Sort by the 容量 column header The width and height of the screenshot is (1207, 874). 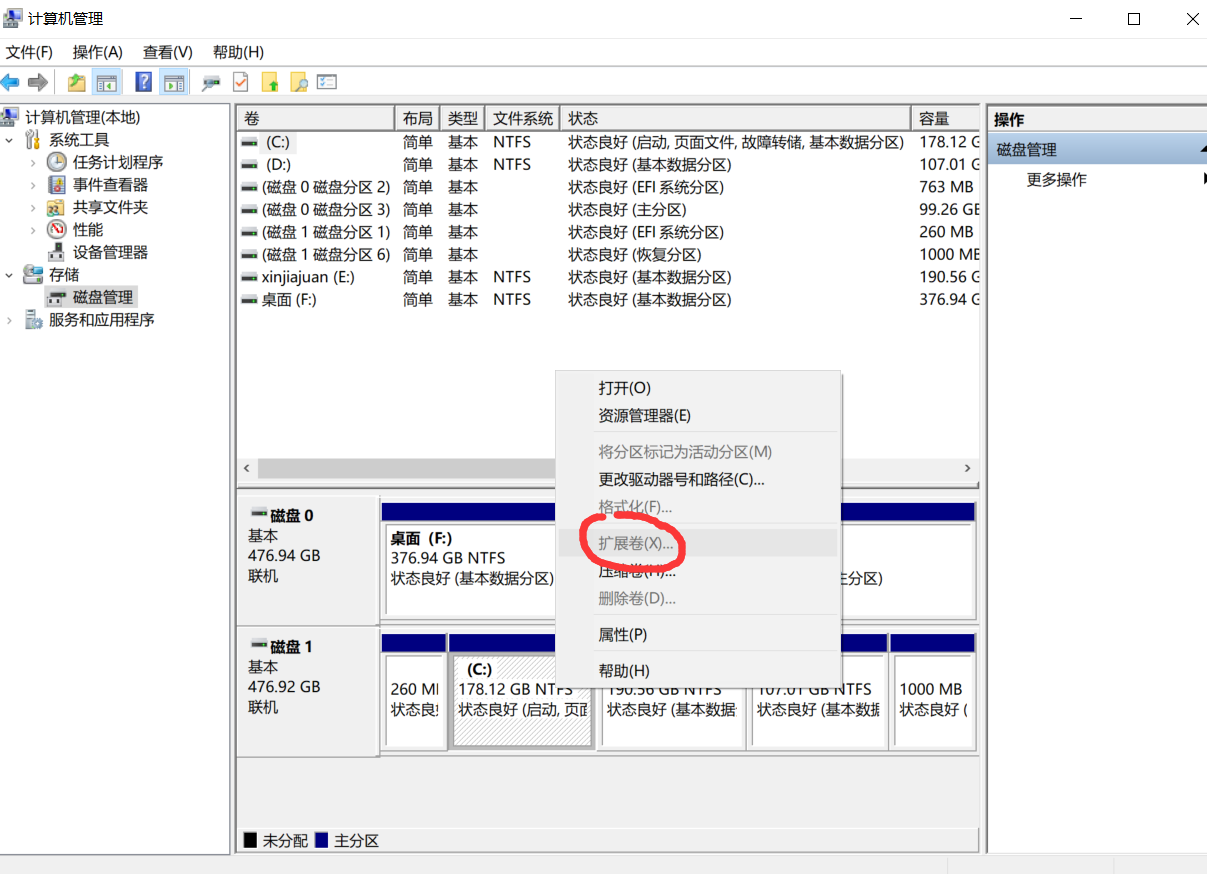(945, 118)
